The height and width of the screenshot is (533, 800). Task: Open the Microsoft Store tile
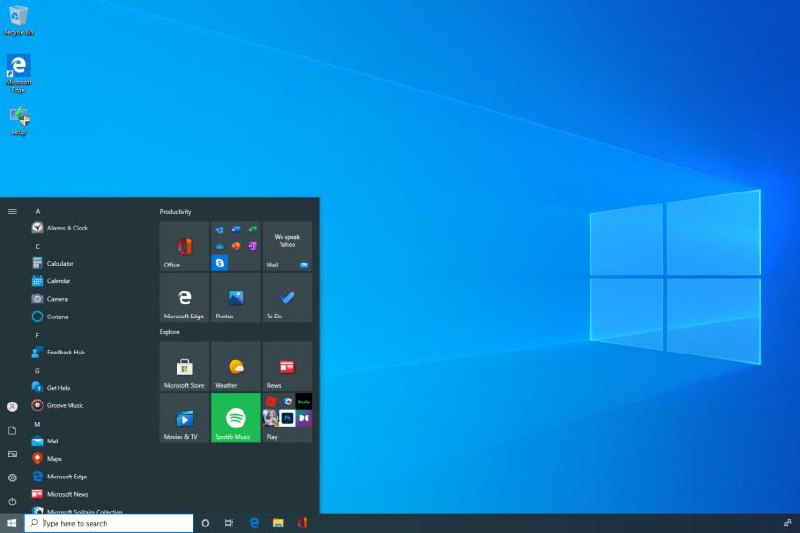[184, 366]
